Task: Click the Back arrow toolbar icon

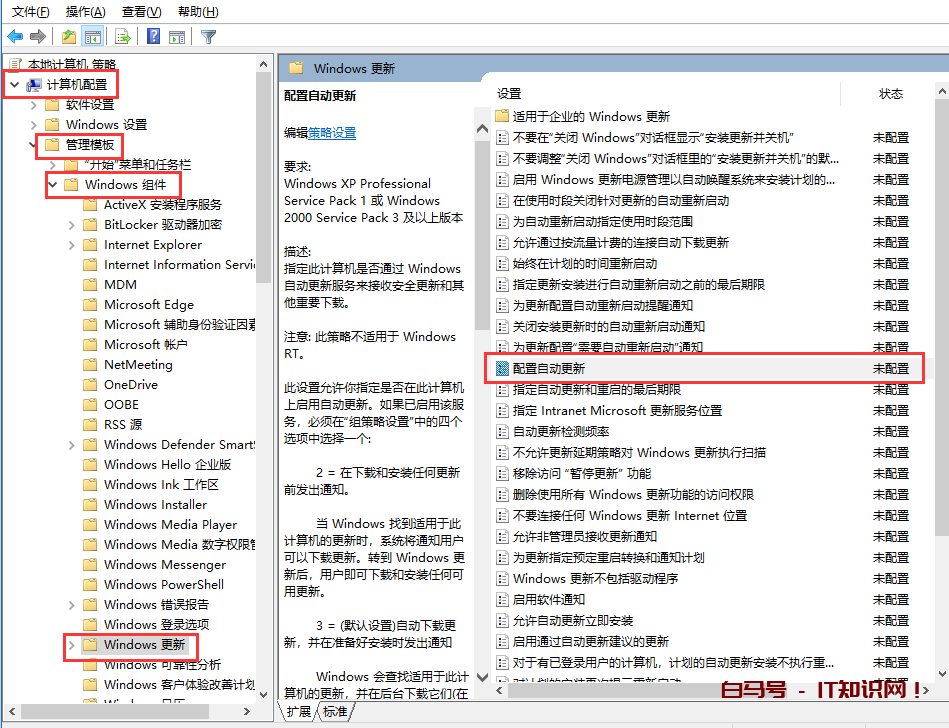Action: click(15, 37)
